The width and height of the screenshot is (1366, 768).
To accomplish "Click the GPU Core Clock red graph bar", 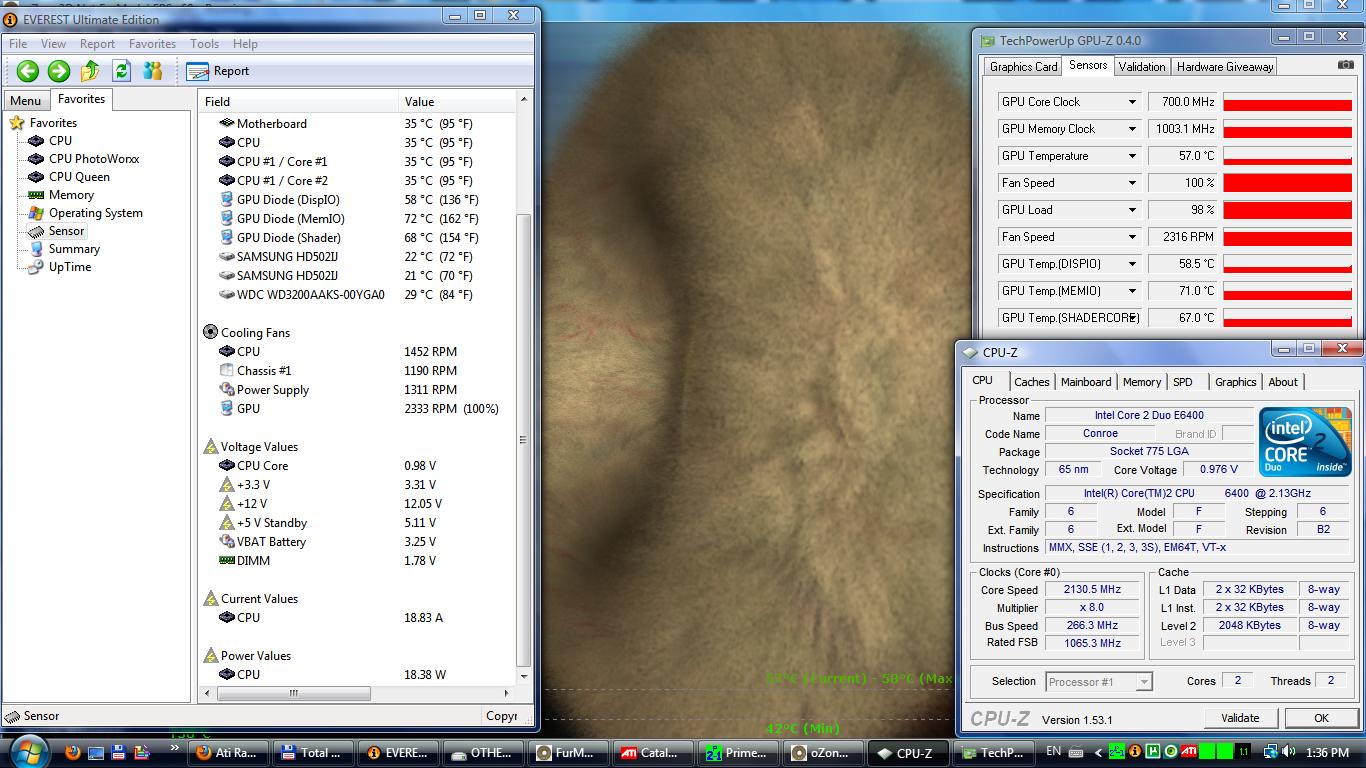I will [x=1287, y=102].
